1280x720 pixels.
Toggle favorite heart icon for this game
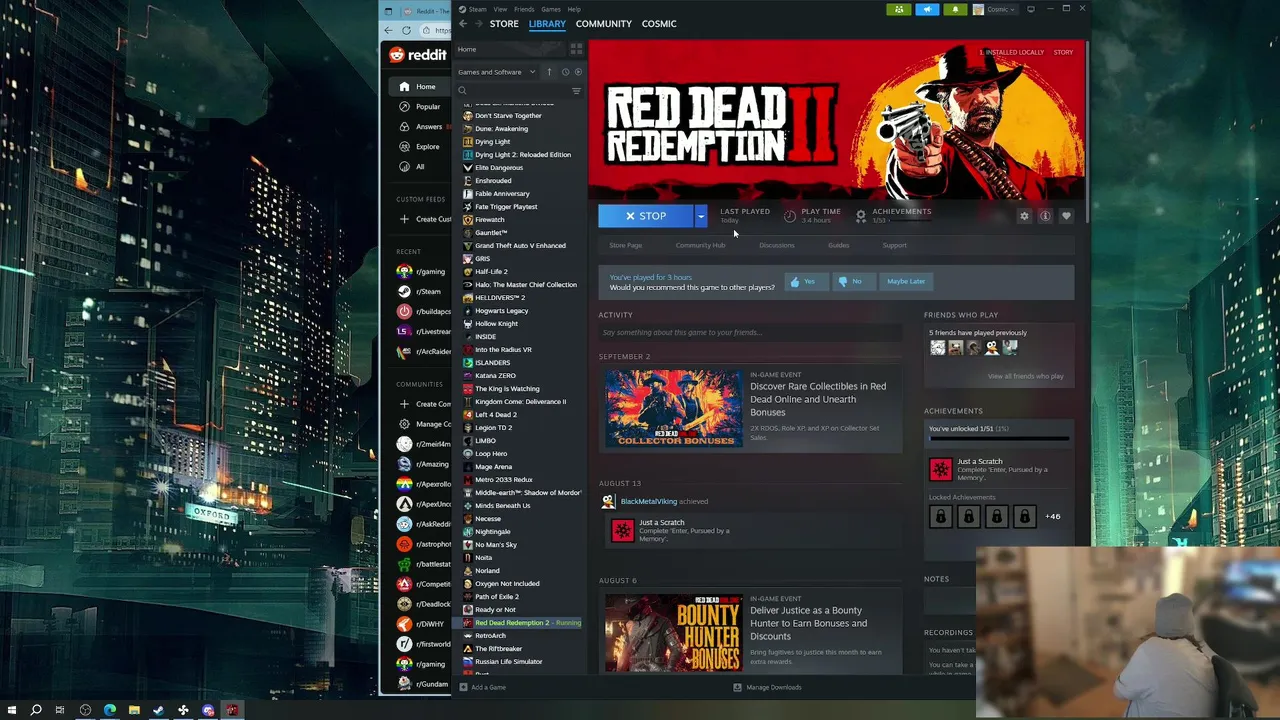(1066, 216)
